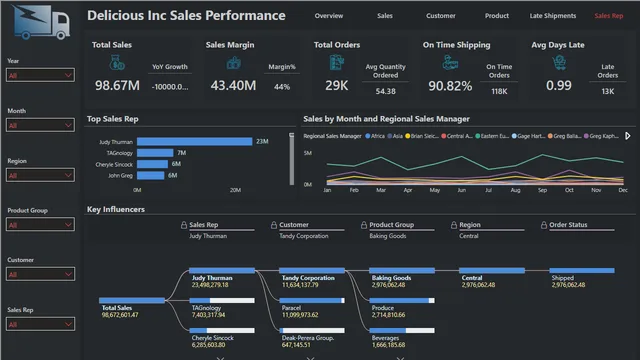The height and width of the screenshot is (360, 640).
Task: Select the Greg Balla... orange legend dot
Action: 550,136
